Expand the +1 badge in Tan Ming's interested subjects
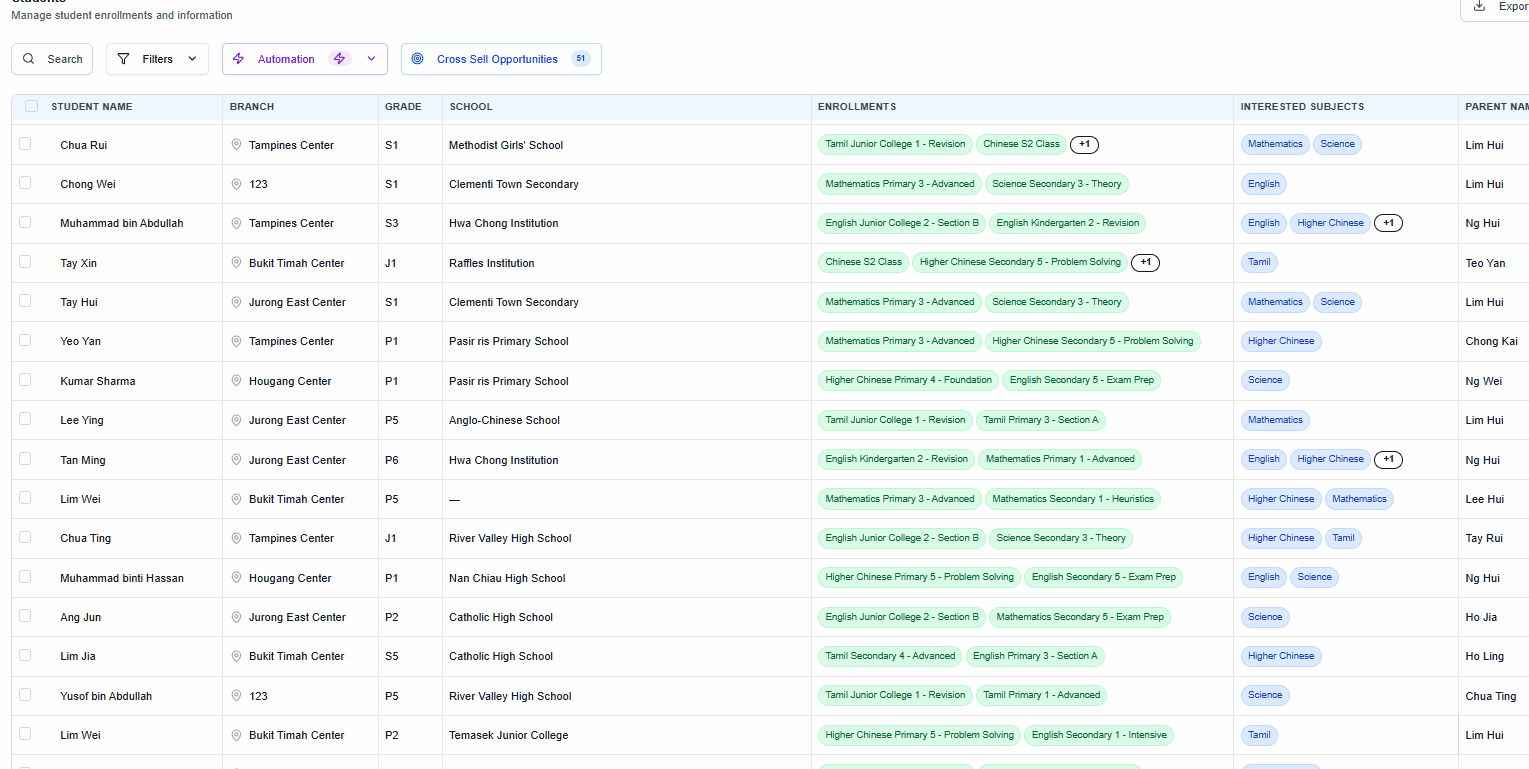 (x=1388, y=459)
